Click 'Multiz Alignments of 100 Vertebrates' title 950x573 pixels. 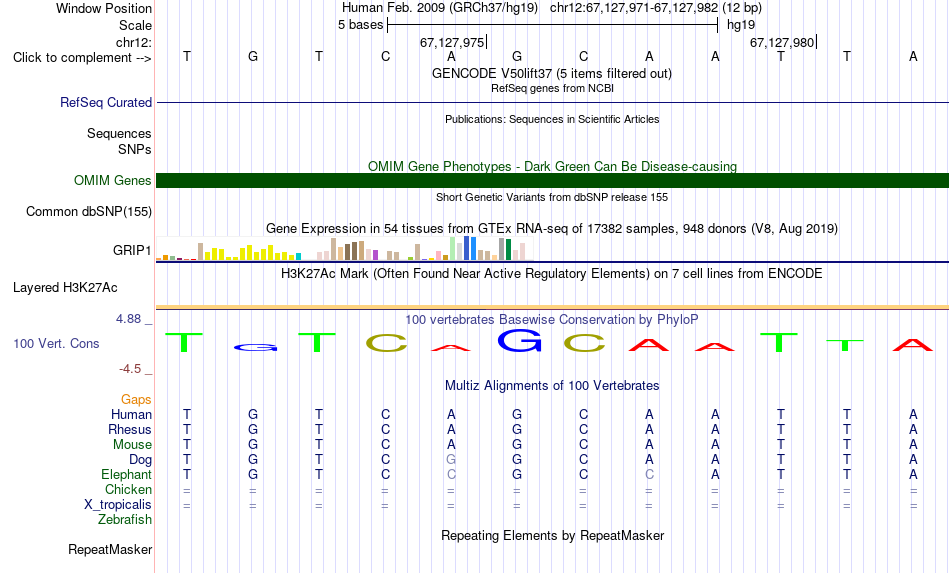point(552,386)
